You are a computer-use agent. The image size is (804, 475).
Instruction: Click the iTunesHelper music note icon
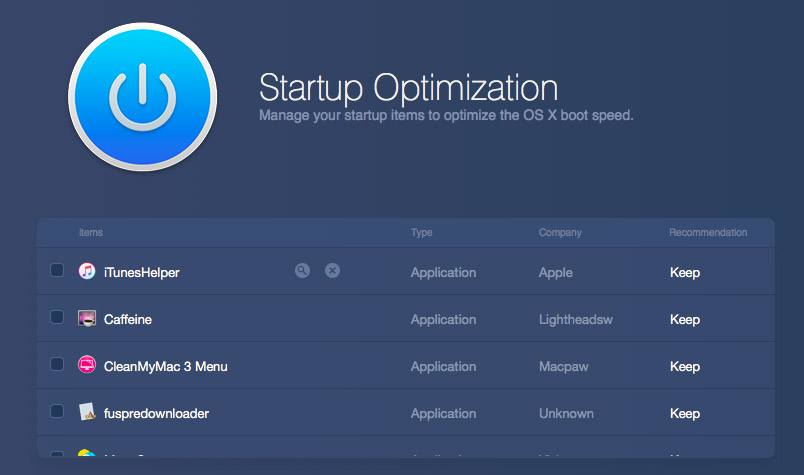tap(87, 271)
